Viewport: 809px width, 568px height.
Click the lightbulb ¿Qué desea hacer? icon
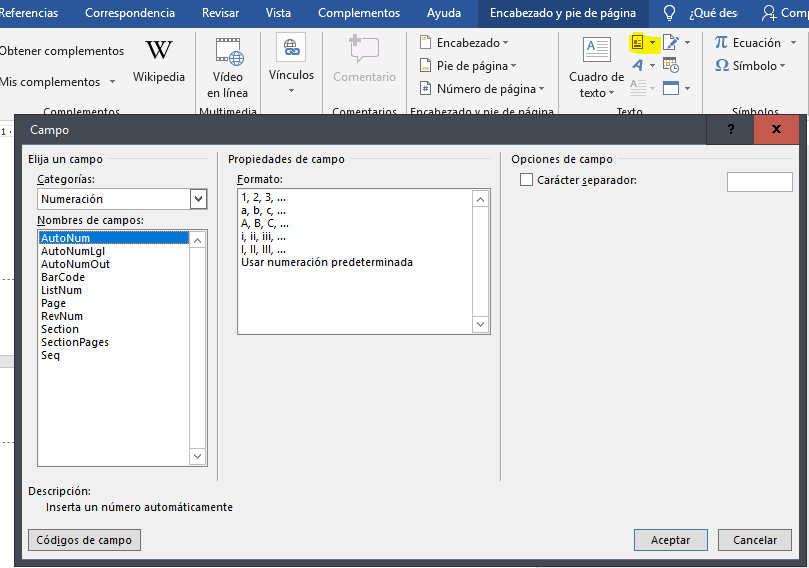click(x=669, y=13)
